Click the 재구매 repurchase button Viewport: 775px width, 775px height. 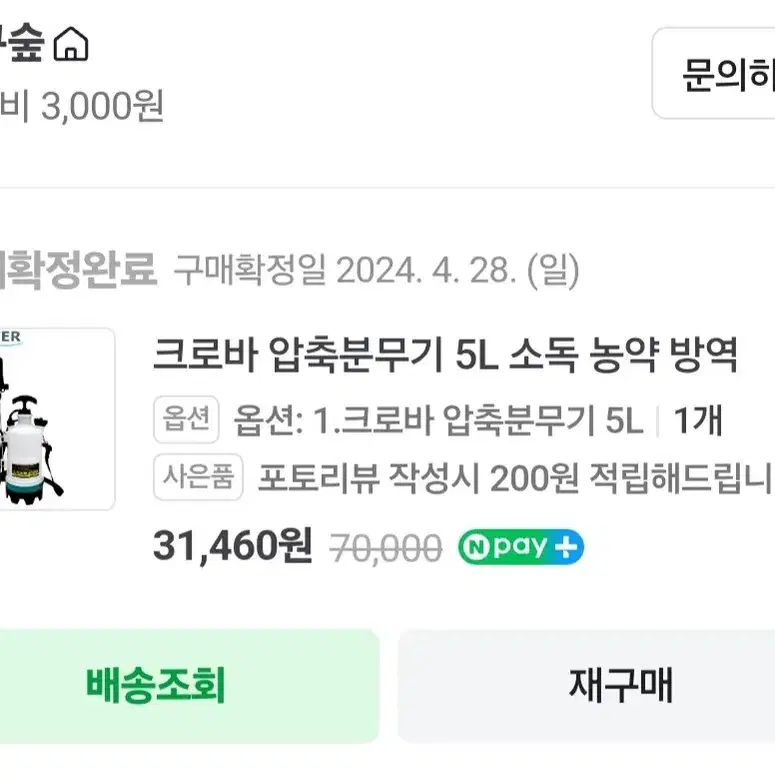586,686
